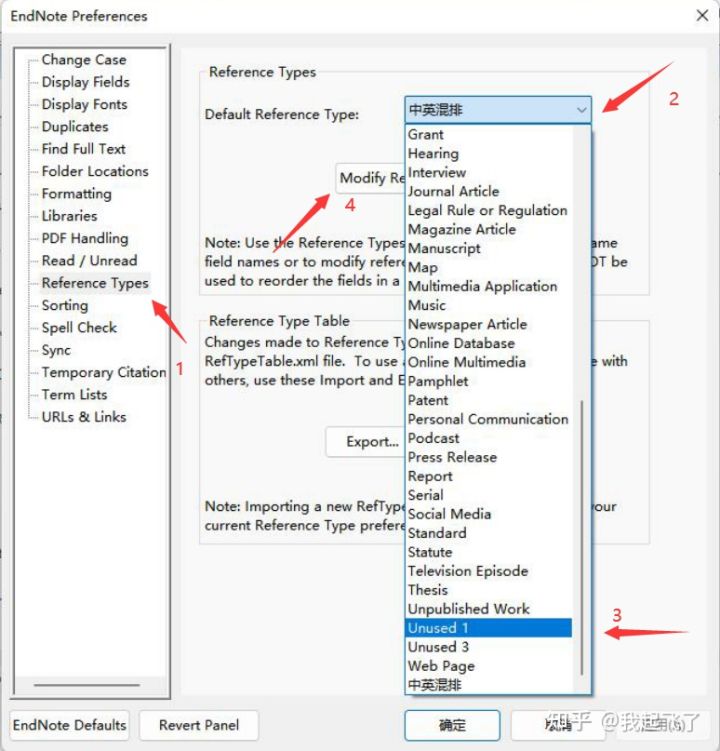Select Interview in the list
720x751 pixels.
coord(489,172)
